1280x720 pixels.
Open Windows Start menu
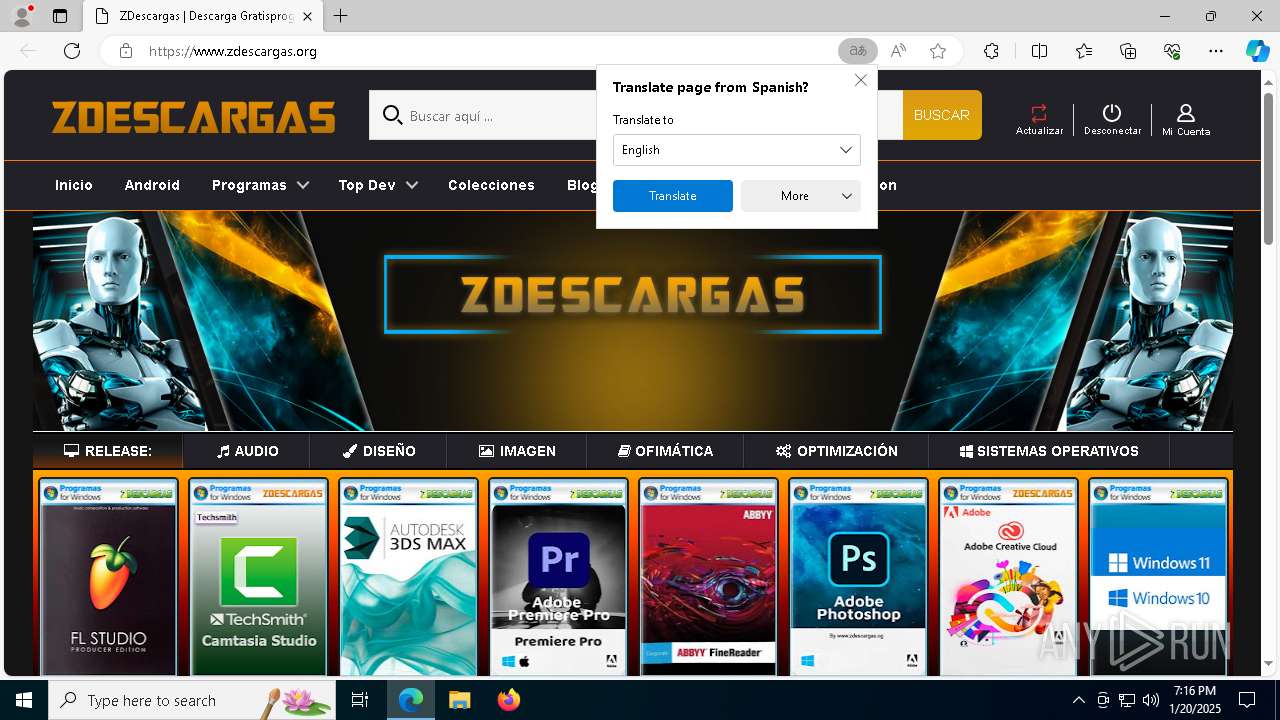tap(24, 700)
